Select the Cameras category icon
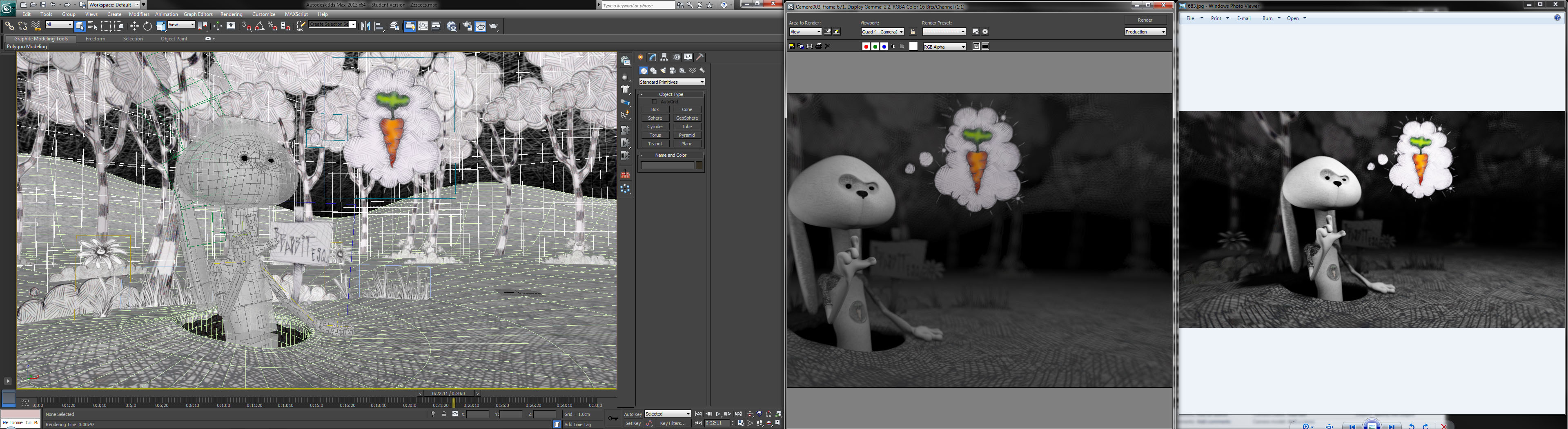The width and height of the screenshot is (1568, 429). point(673,71)
